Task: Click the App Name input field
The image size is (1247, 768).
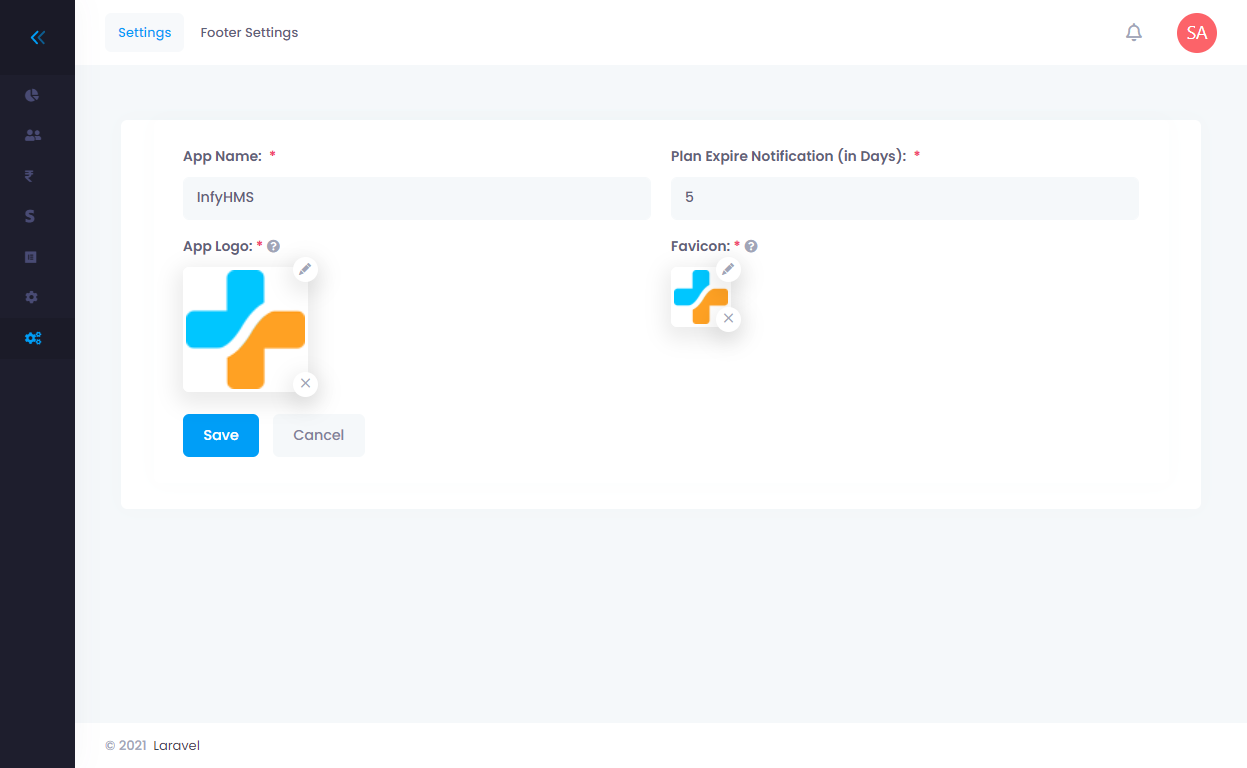Action: coord(416,198)
